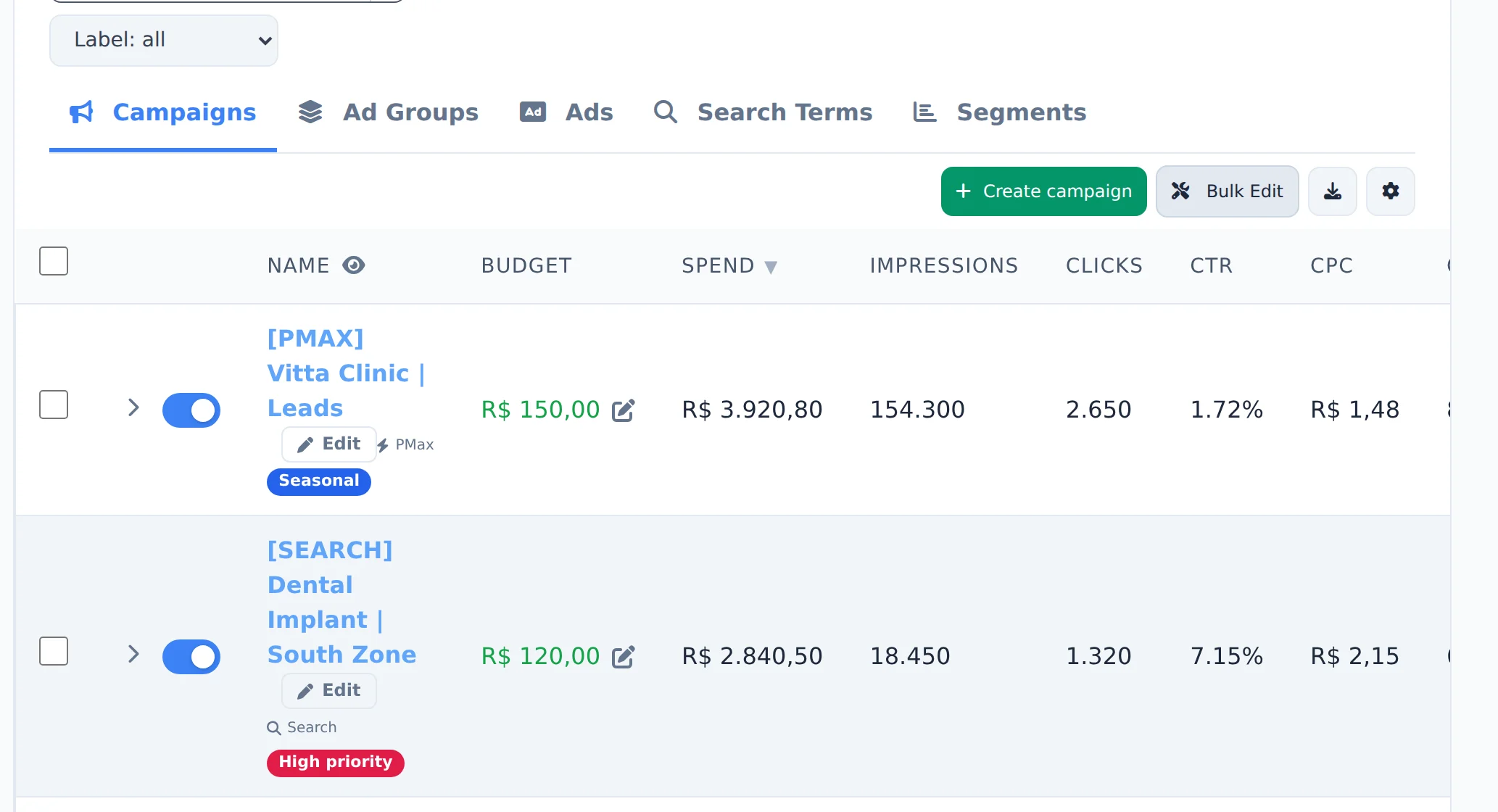Click the Create campaign button
The height and width of the screenshot is (812, 1498).
click(1044, 191)
